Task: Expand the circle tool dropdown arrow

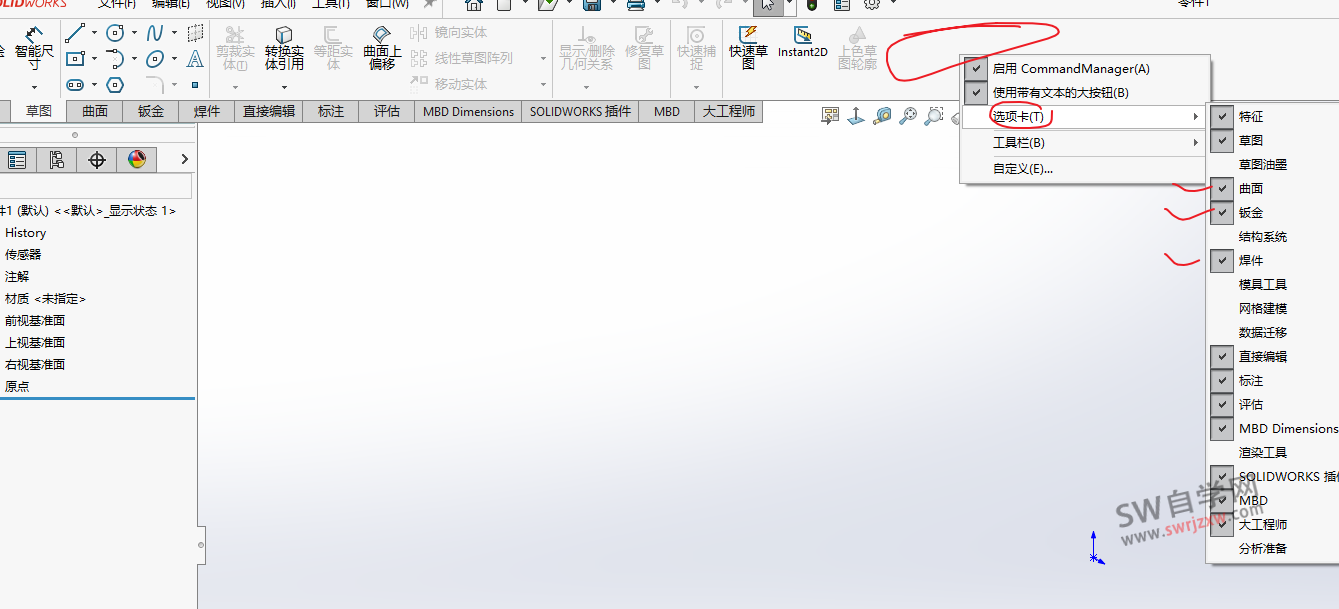Action: pyautogui.click(x=134, y=32)
